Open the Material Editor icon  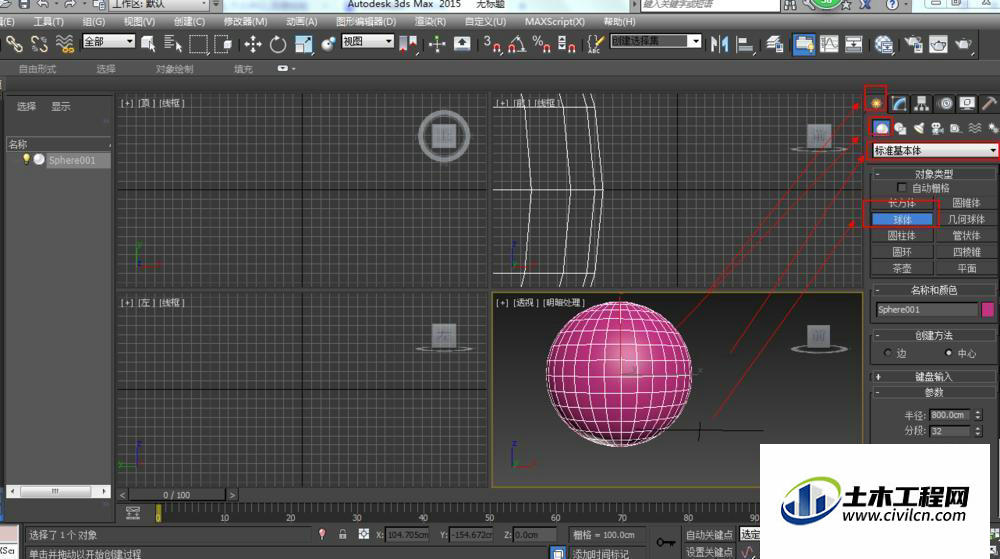884,44
